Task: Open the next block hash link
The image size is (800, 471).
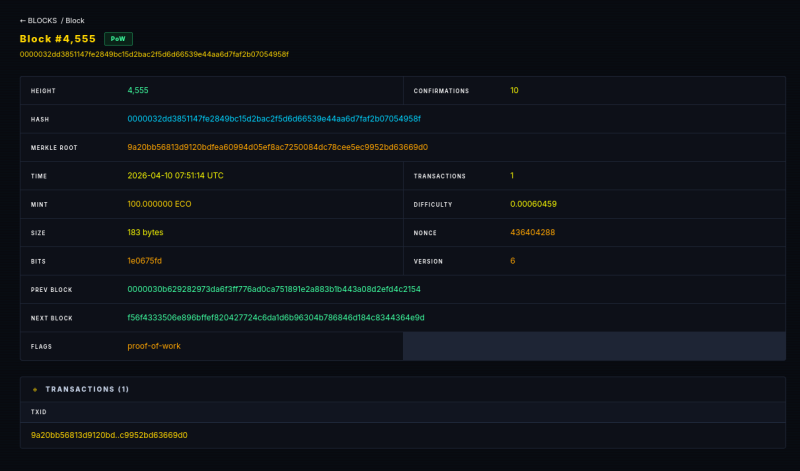Action: 275,317
